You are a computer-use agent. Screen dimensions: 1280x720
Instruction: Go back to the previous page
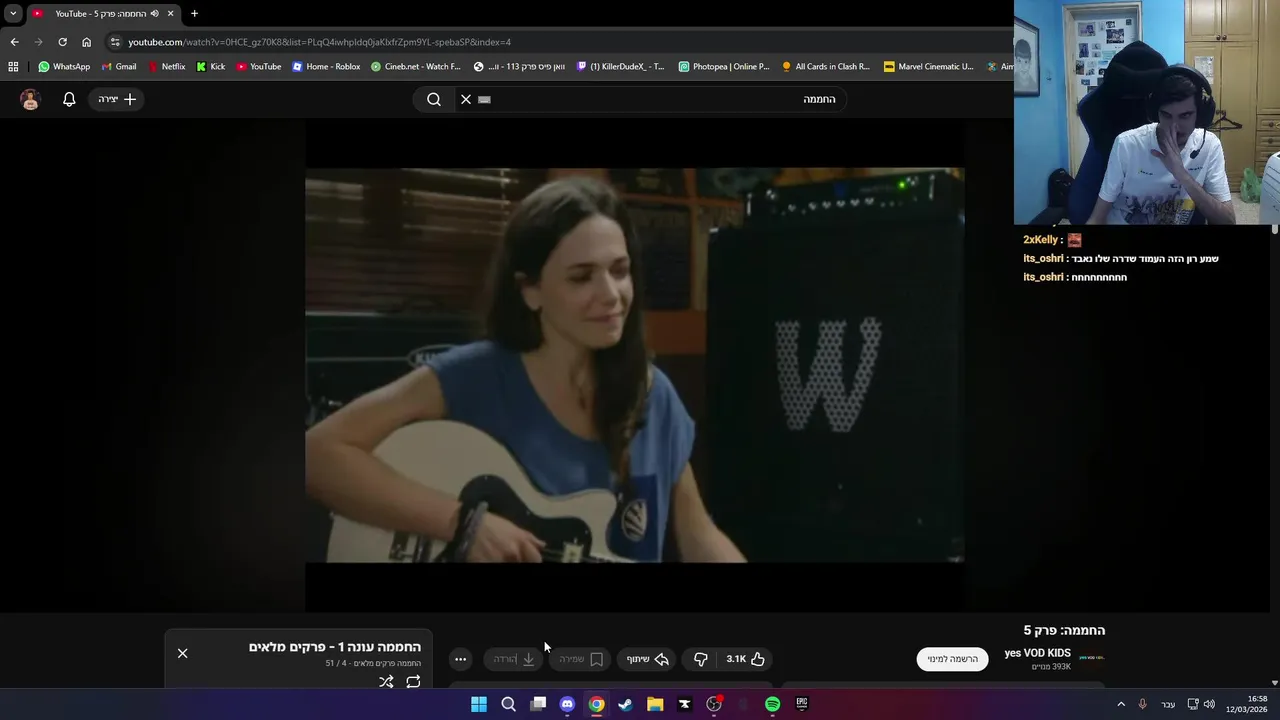(14, 42)
